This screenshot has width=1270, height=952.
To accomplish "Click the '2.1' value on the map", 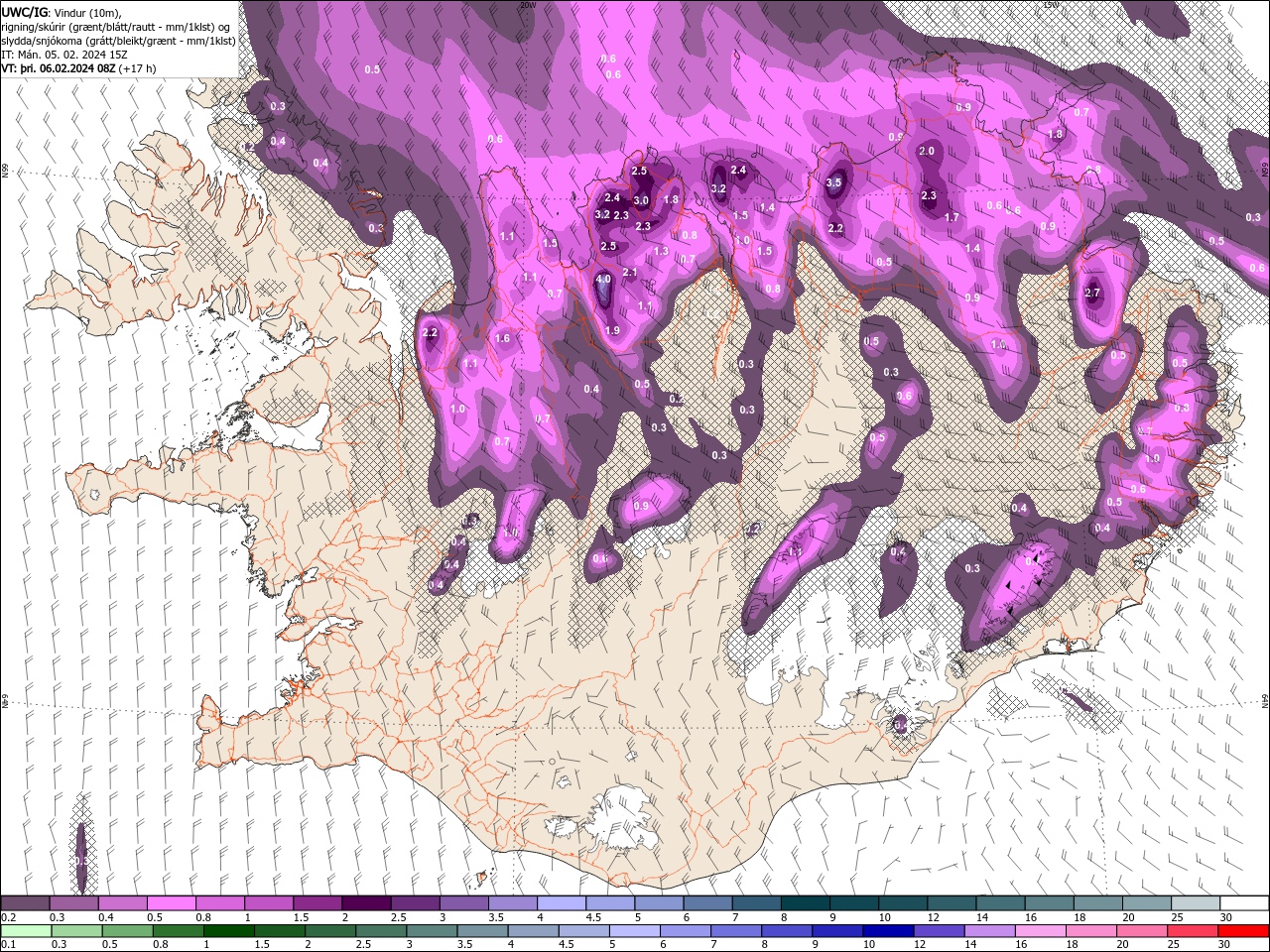I will click(x=629, y=272).
